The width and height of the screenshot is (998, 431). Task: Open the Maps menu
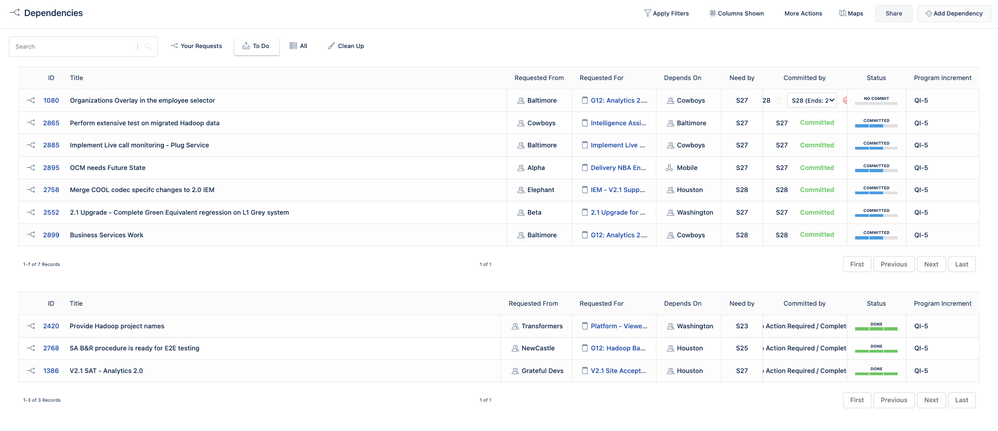[851, 13]
